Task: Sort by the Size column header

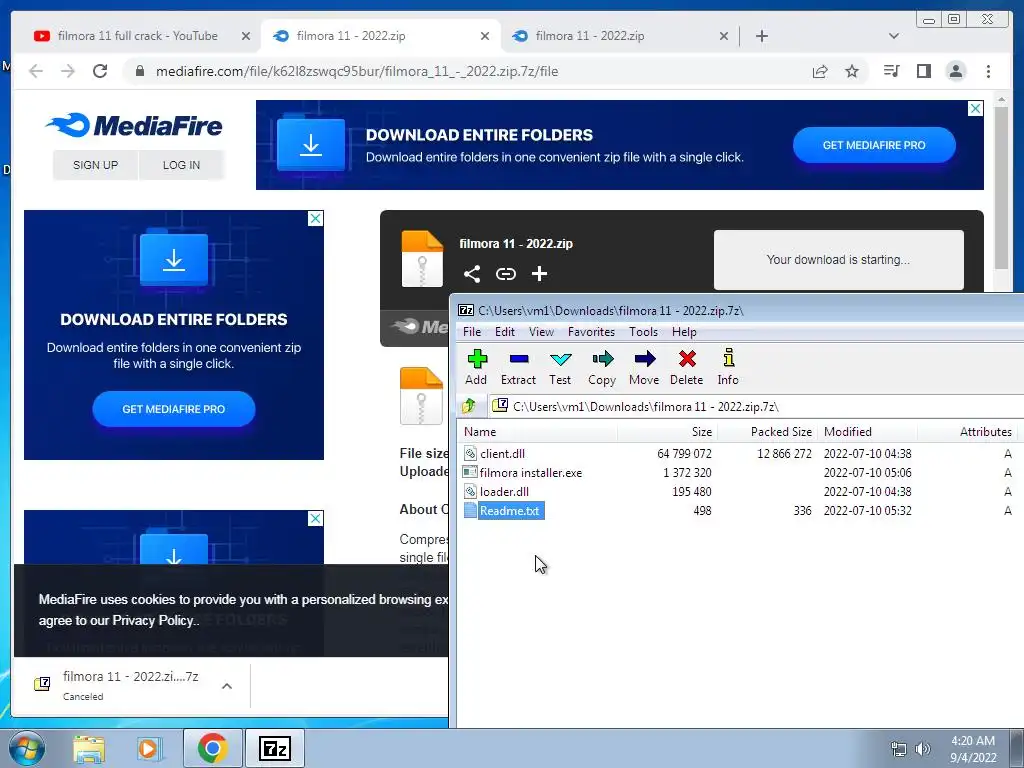Action: [x=668, y=432]
